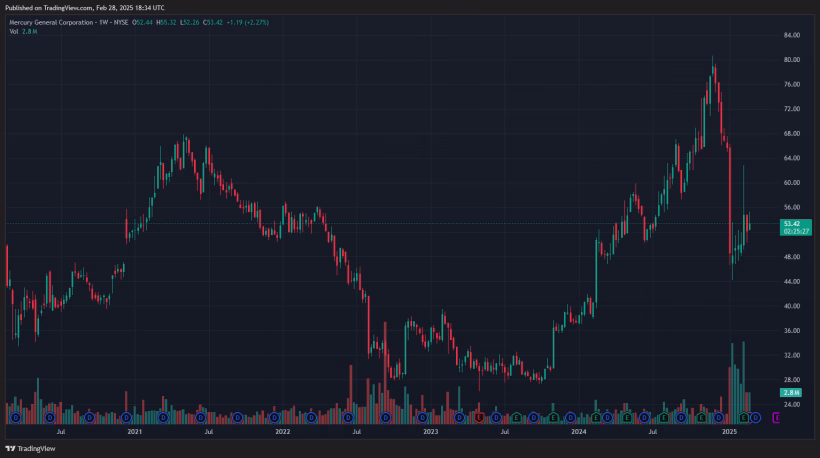The height and width of the screenshot is (458, 820).
Task: Click the 84.00 price axis label
Action: click(792, 35)
